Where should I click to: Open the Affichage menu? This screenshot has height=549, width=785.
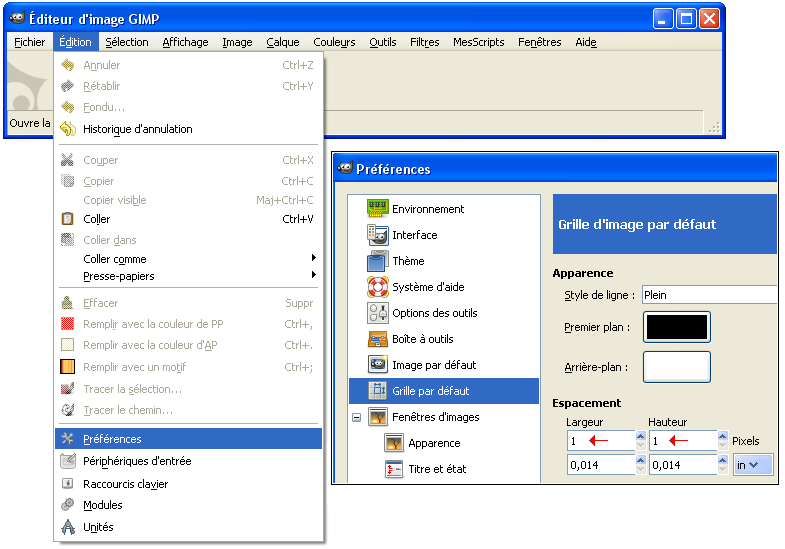point(185,42)
